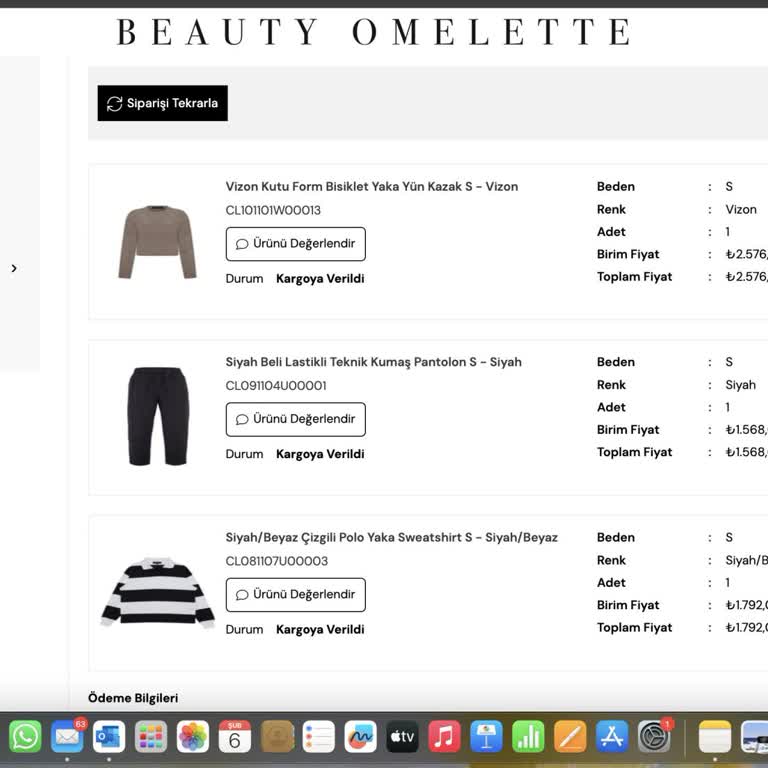The height and width of the screenshot is (768, 768).
Task: Launch the Apple TV app from the dock
Action: (x=403, y=736)
